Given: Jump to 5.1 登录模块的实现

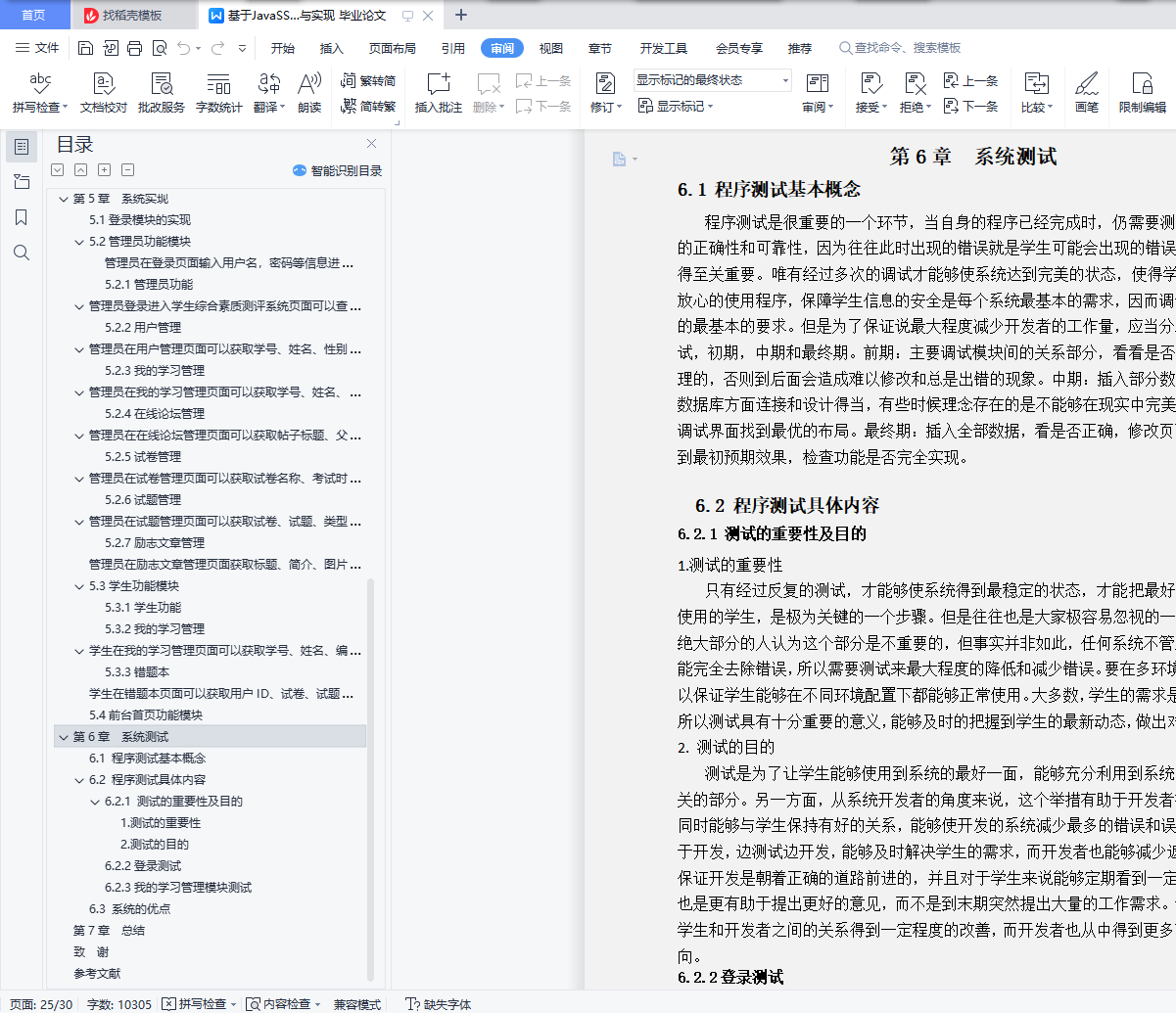Looking at the screenshot, I should tap(140, 220).
